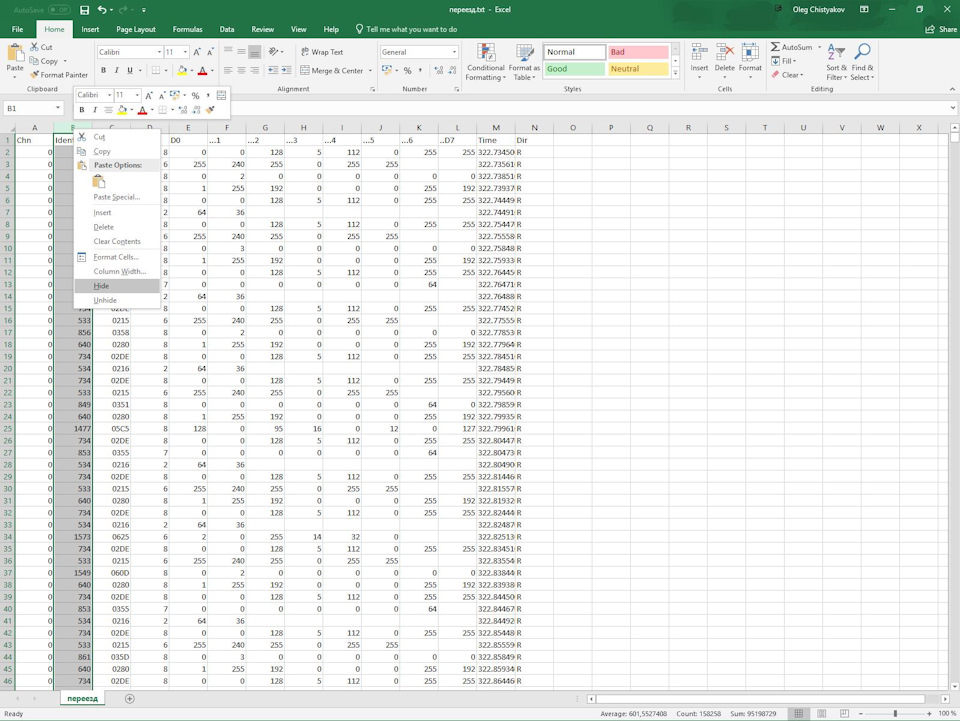The image size is (960, 721).
Task: Add a new sheet with plus button
Action: (129, 698)
